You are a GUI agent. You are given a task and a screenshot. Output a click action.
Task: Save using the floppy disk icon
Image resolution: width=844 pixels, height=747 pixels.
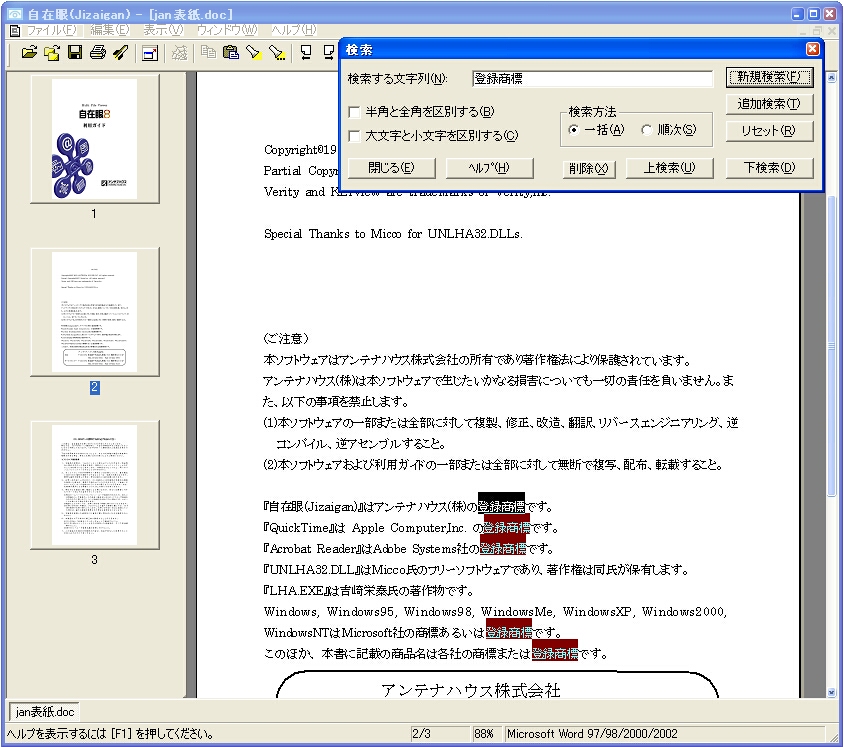75,52
